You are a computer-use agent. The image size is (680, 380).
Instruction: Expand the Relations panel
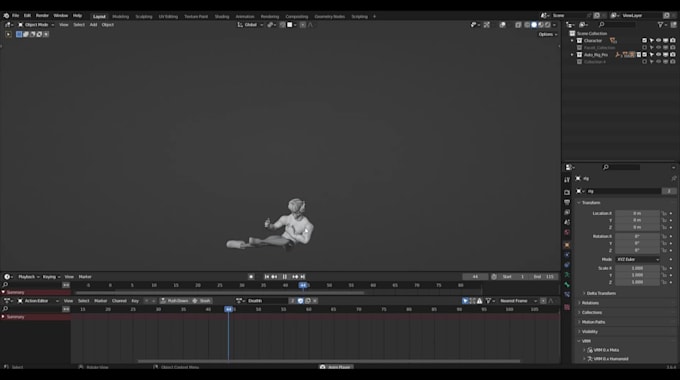click(590, 303)
